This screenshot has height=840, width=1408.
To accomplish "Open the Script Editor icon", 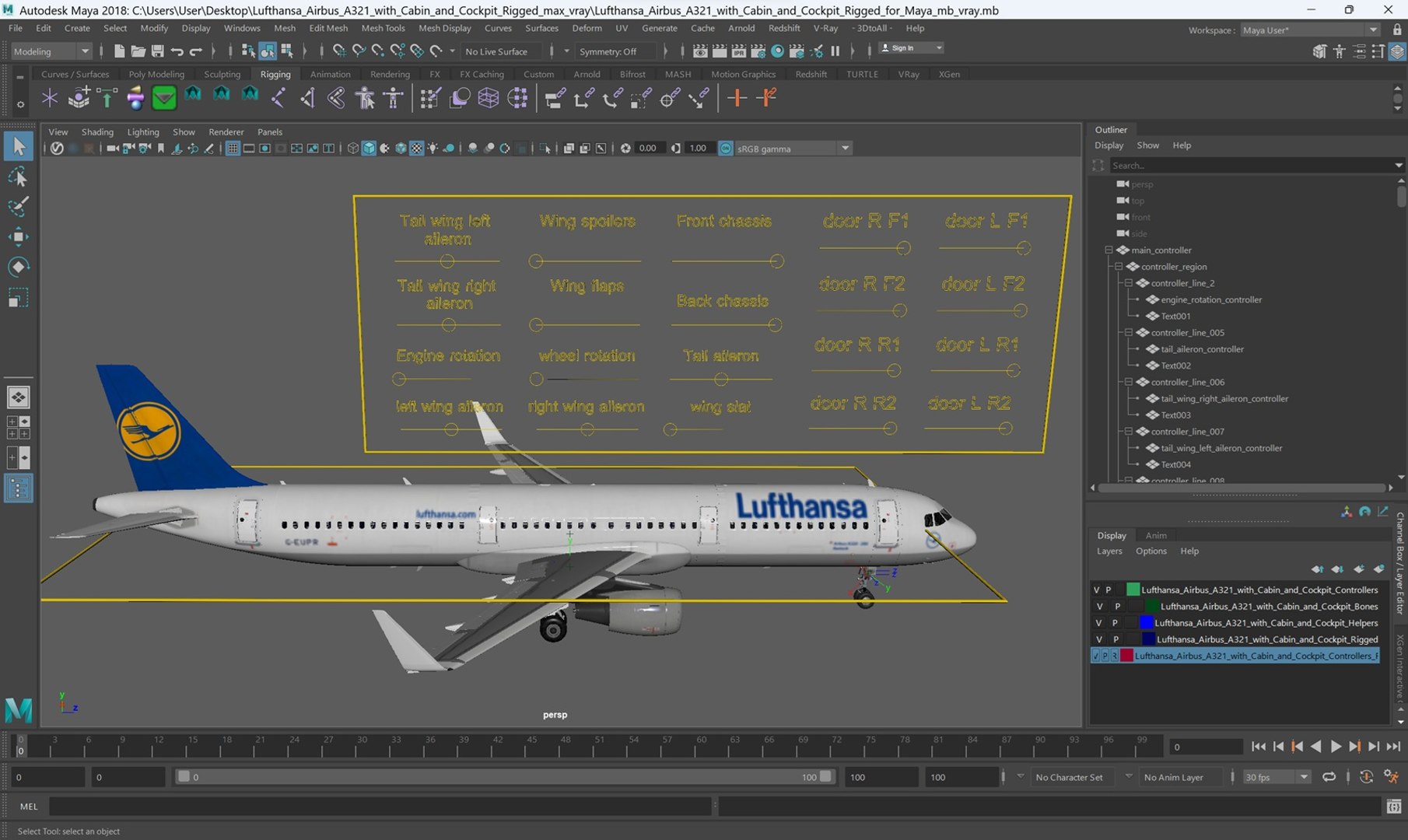I will click(1394, 807).
